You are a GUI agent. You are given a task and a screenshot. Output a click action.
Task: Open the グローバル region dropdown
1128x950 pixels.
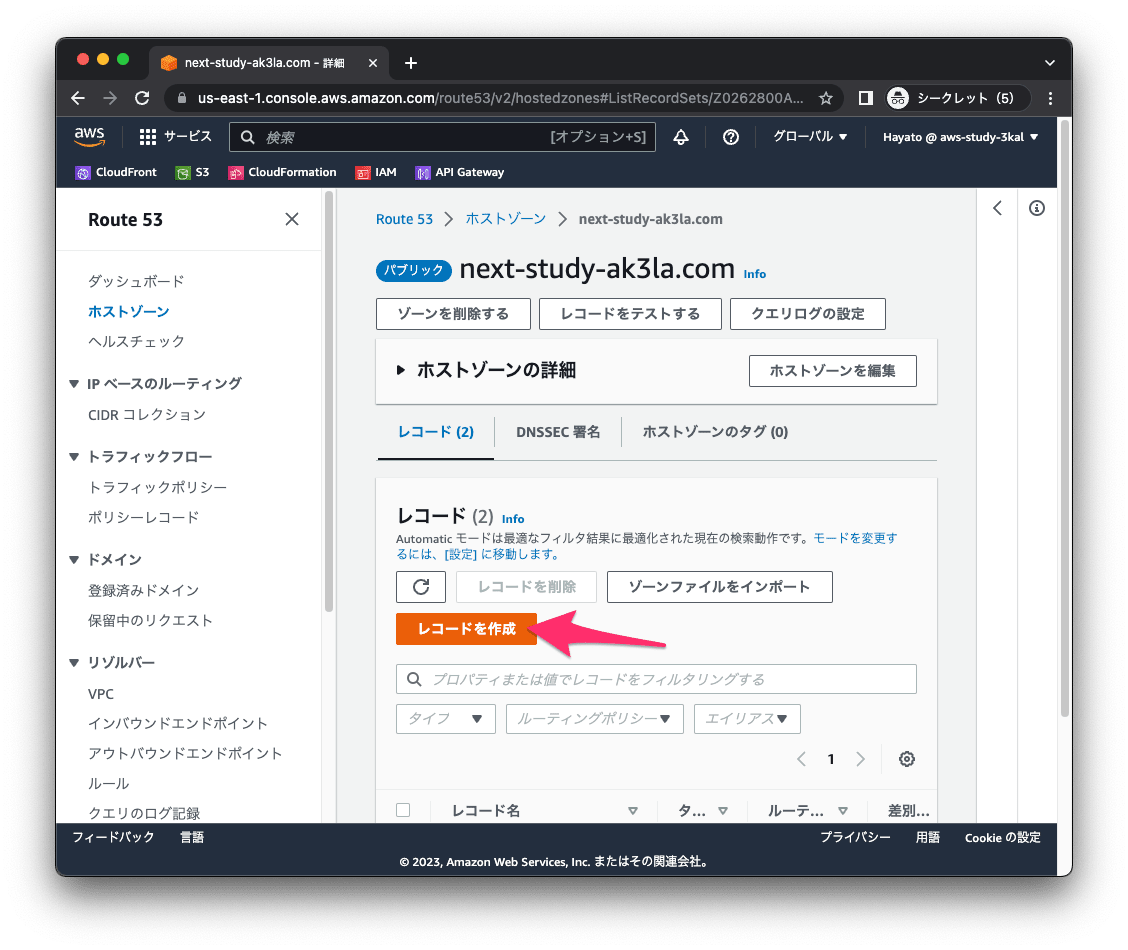[x=810, y=137]
